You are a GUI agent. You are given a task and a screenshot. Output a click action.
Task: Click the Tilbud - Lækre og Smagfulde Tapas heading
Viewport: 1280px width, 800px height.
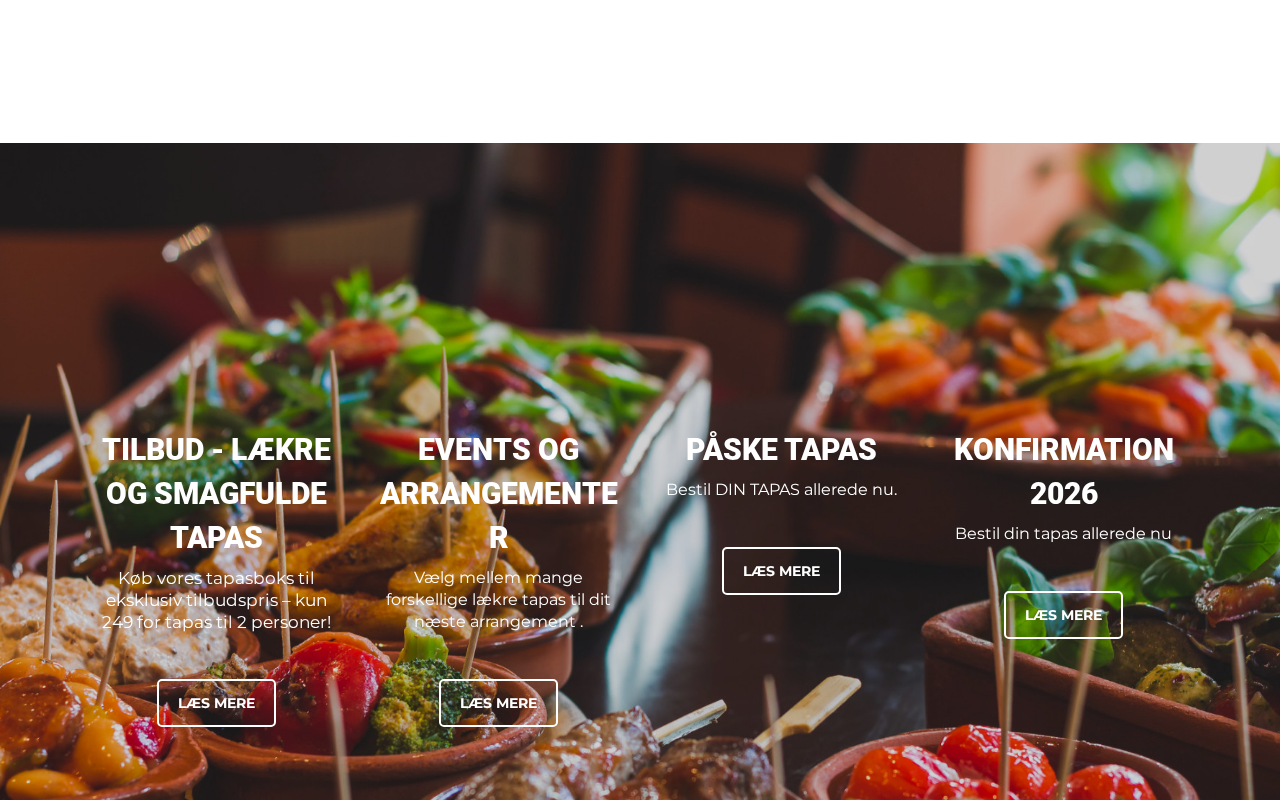[216, 494]
